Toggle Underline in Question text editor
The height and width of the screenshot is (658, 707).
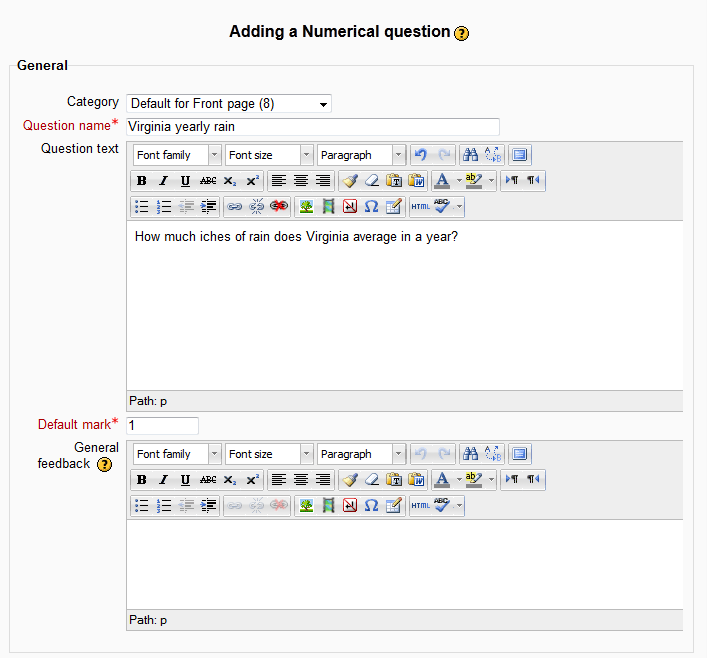[x=185, y=181]
